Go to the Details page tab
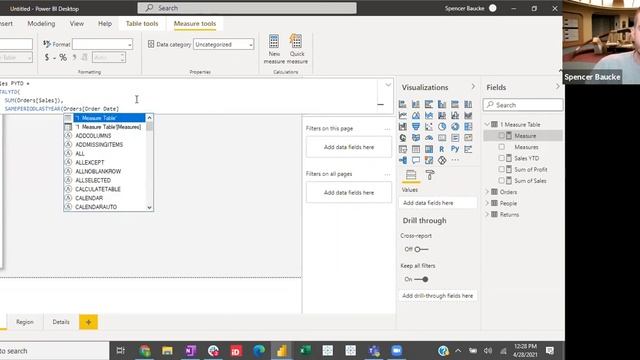Viewport: 640px width, 360px height. click(61, 322)
